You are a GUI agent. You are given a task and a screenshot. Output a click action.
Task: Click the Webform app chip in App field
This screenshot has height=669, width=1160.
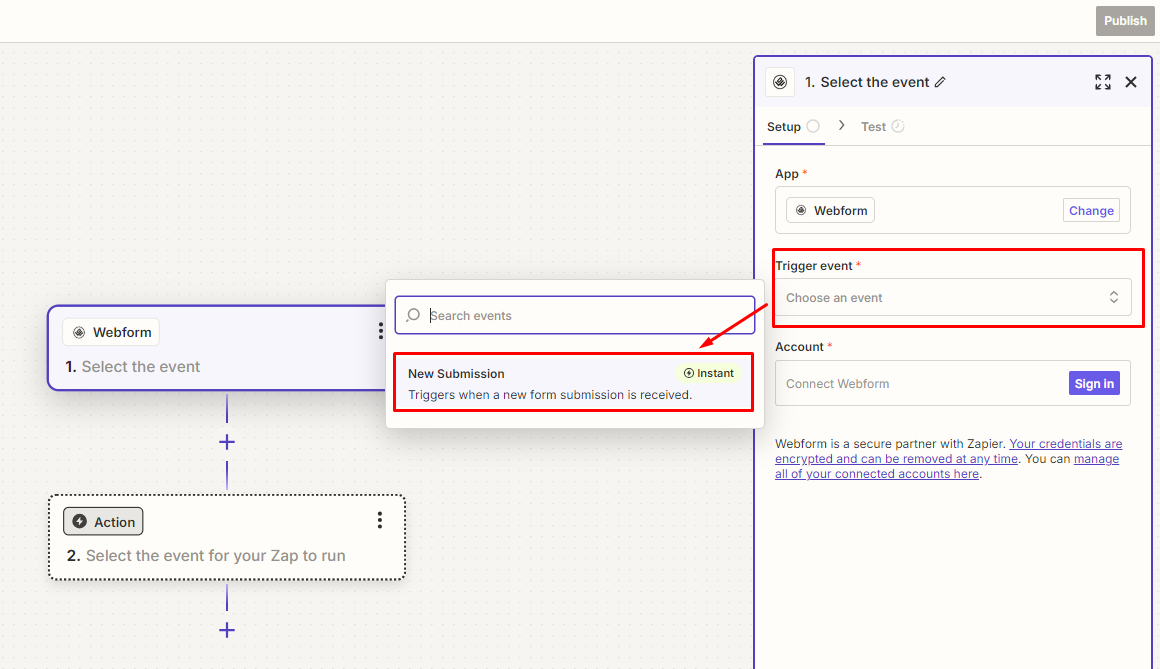coord(830,210)
